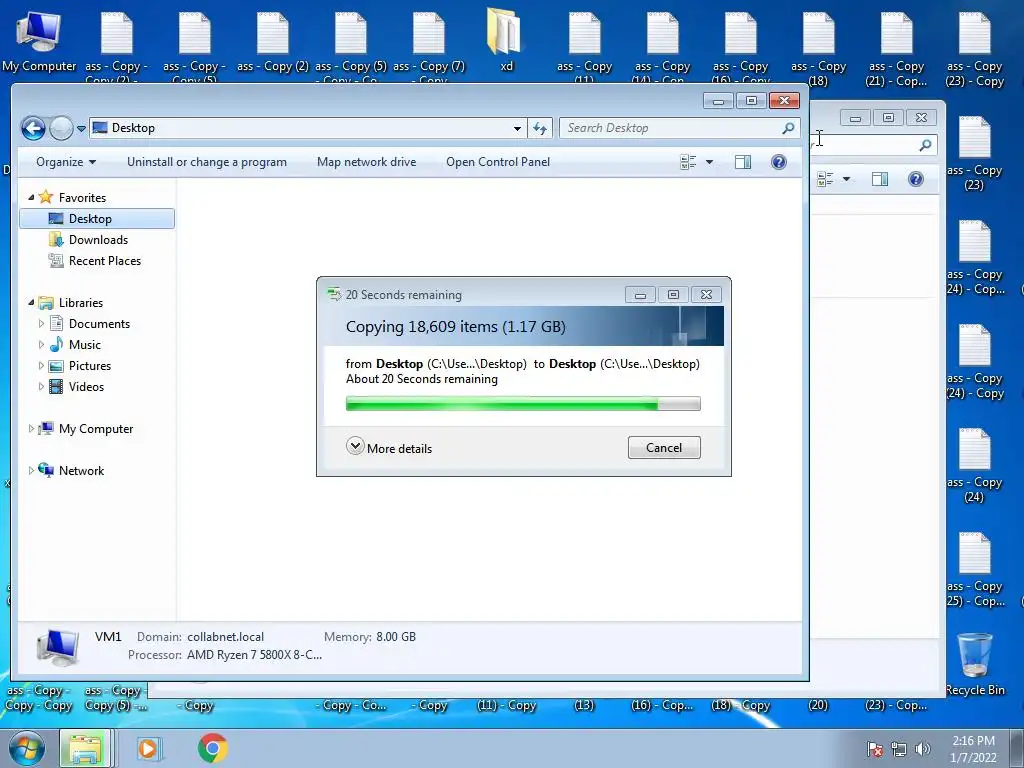Click the Pictures library icon
This screenshot has width=1024, height=768.
click(x=57, y=366)
